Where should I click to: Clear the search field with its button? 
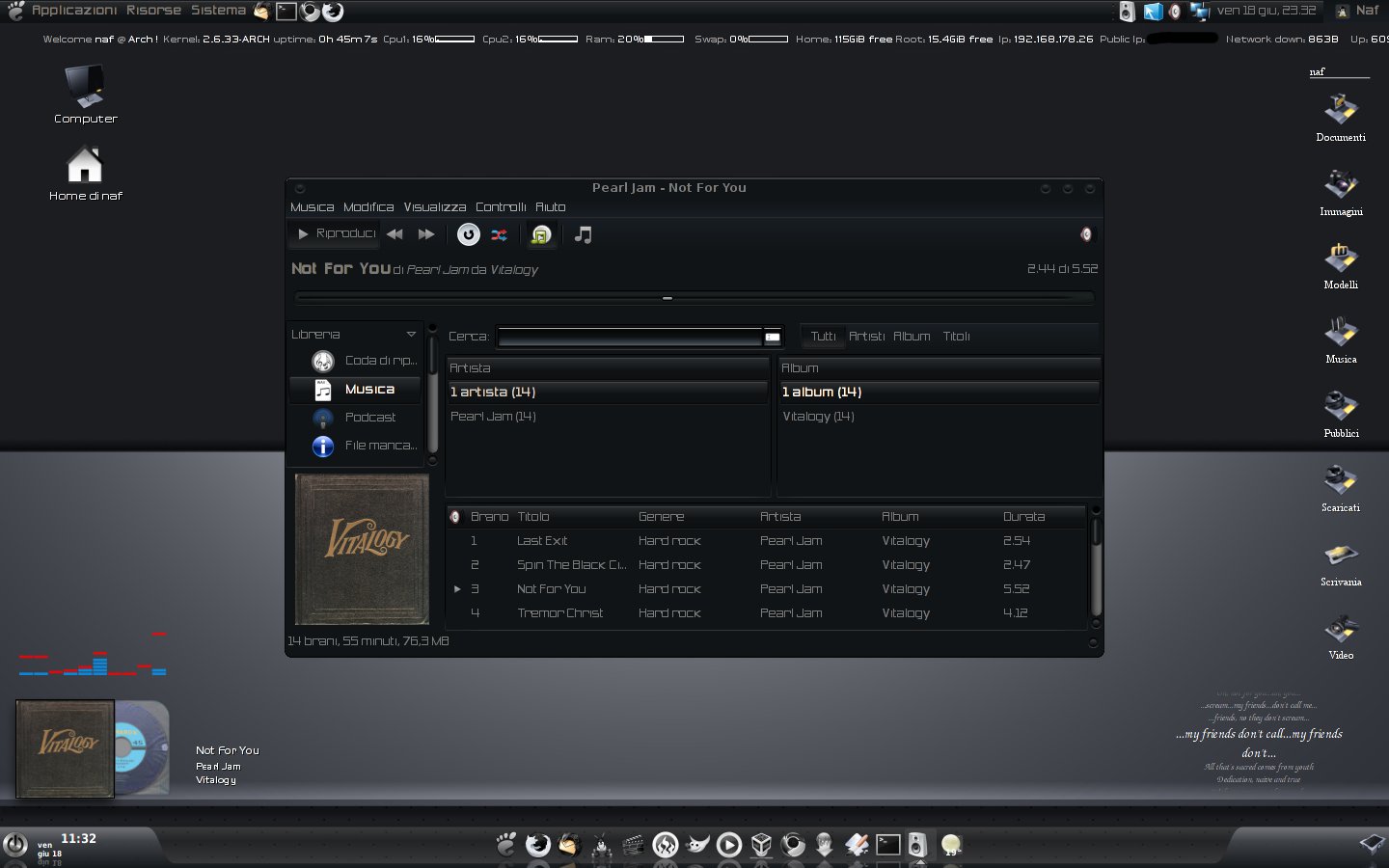pos(773,337)
